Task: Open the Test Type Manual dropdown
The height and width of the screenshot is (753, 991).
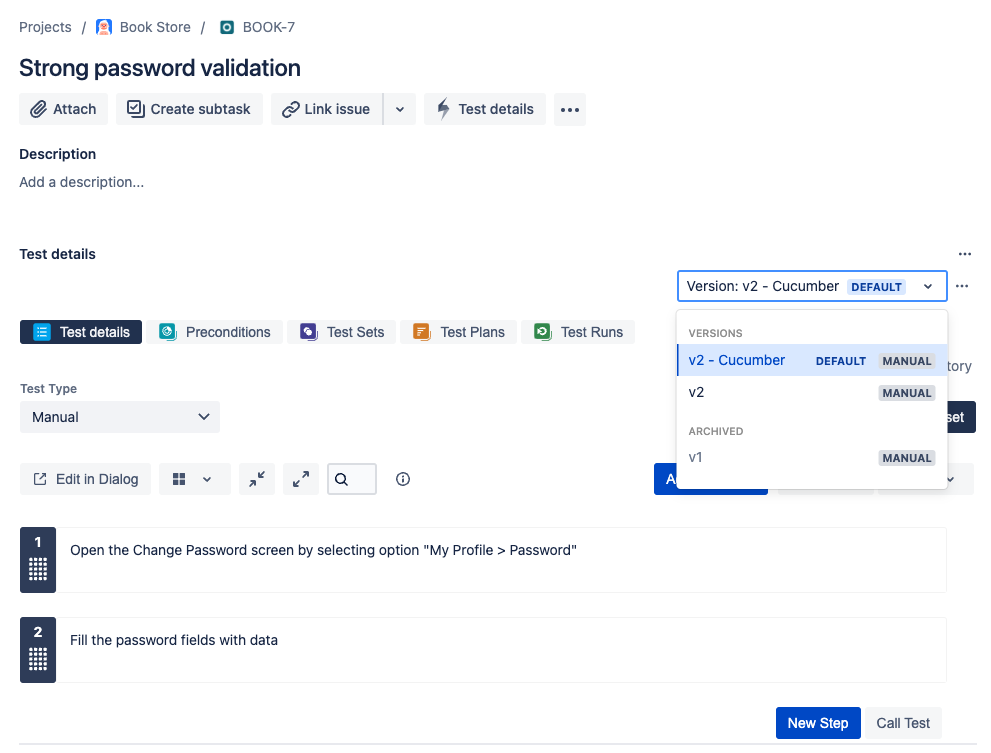Action: [x=120, y=417]
